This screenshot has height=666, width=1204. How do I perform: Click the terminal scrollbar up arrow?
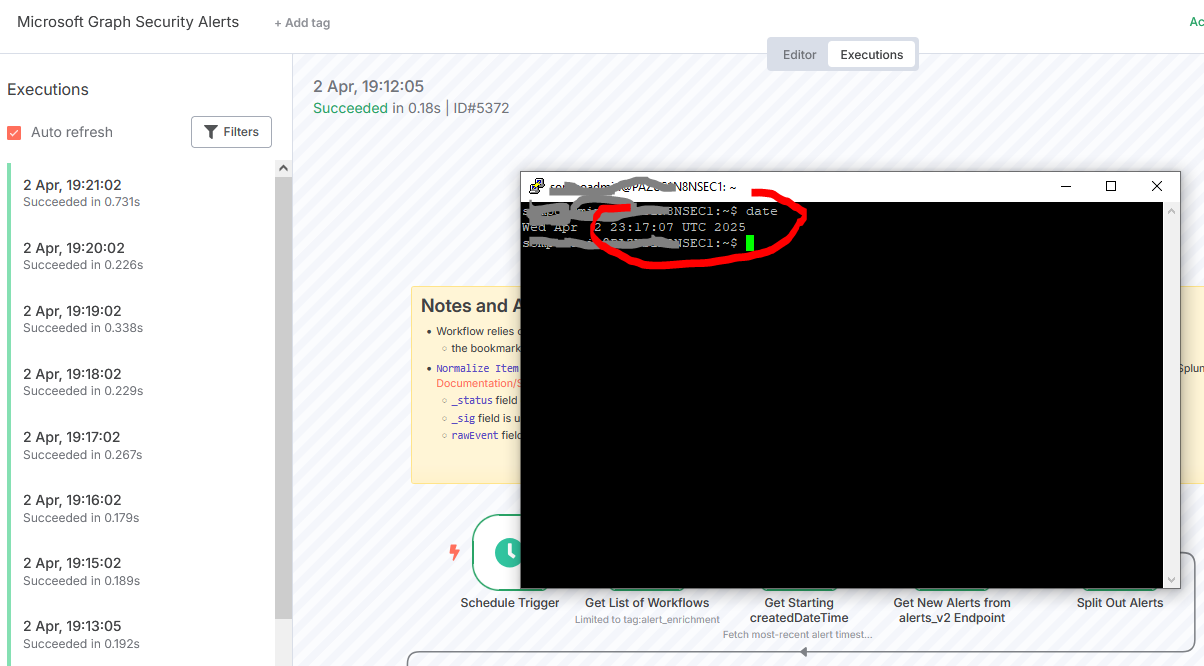pyautogui.click(x=1172, y=210)
